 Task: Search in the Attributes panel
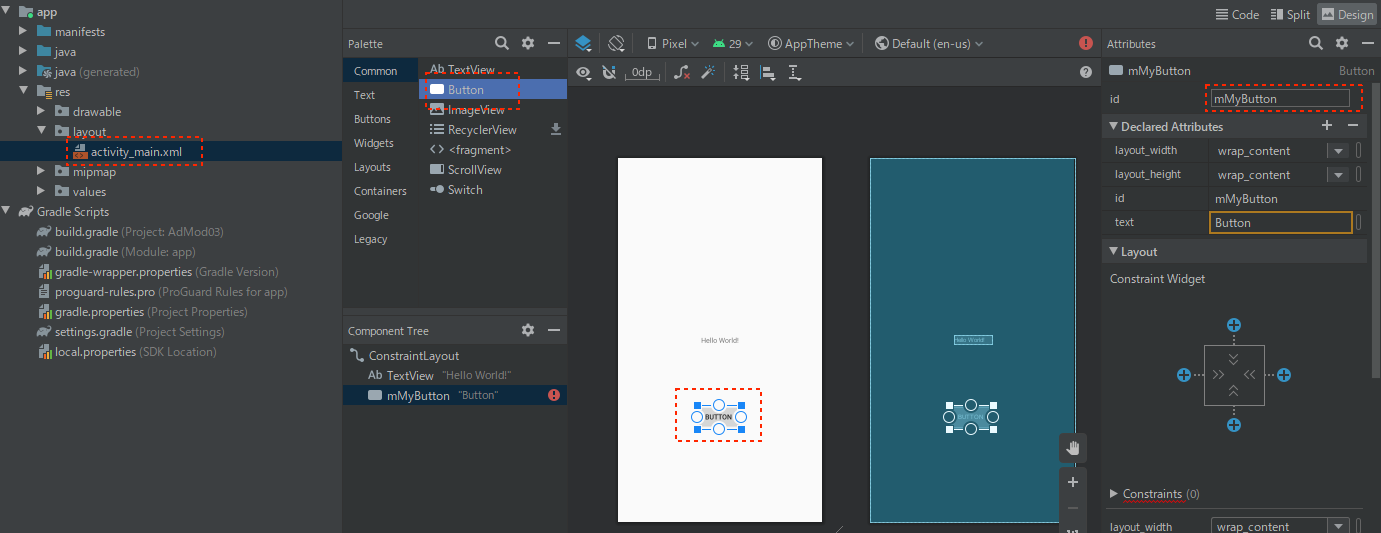[1316, 43]
